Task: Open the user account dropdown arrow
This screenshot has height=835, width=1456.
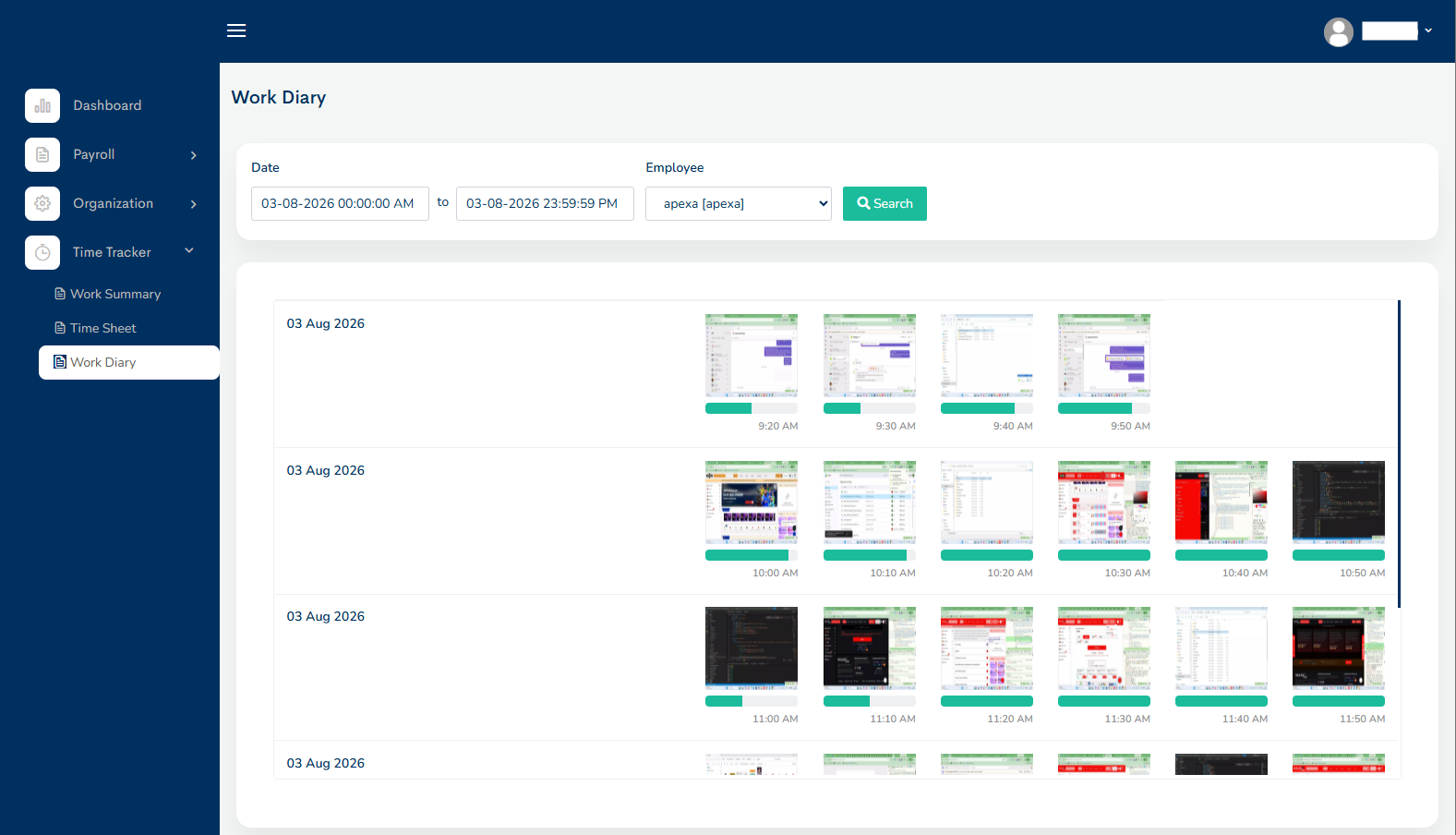Action: click(x=1428, y=30)
